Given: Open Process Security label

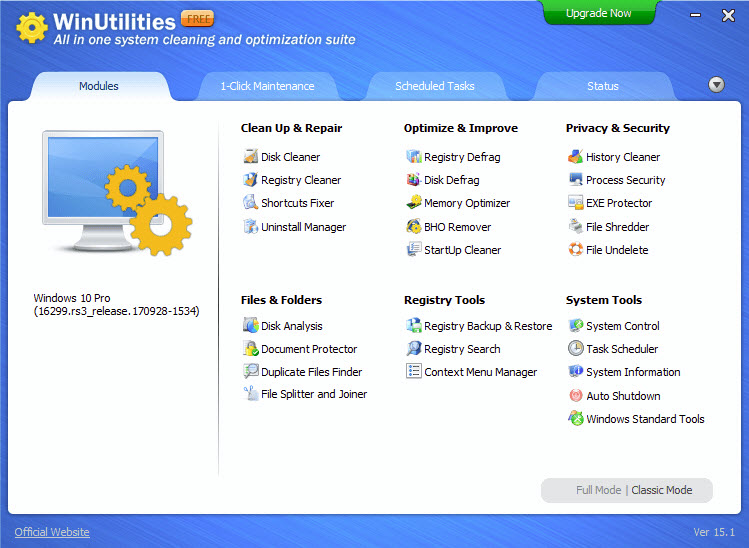Looking at the screenshot, I should (x=625, y=180).
